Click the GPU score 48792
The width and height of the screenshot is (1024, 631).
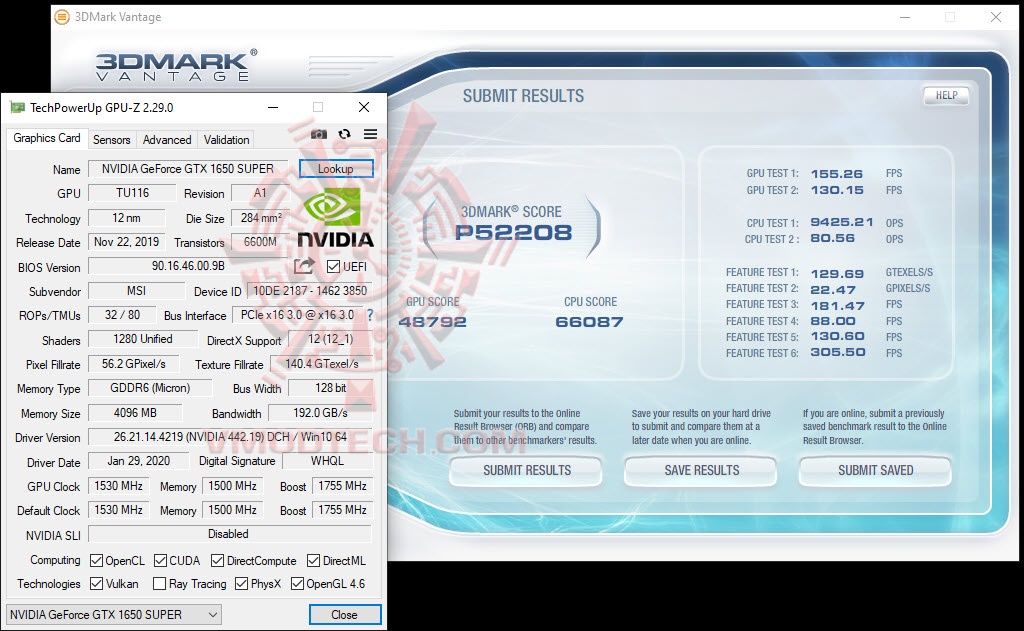tap(432, 321)
